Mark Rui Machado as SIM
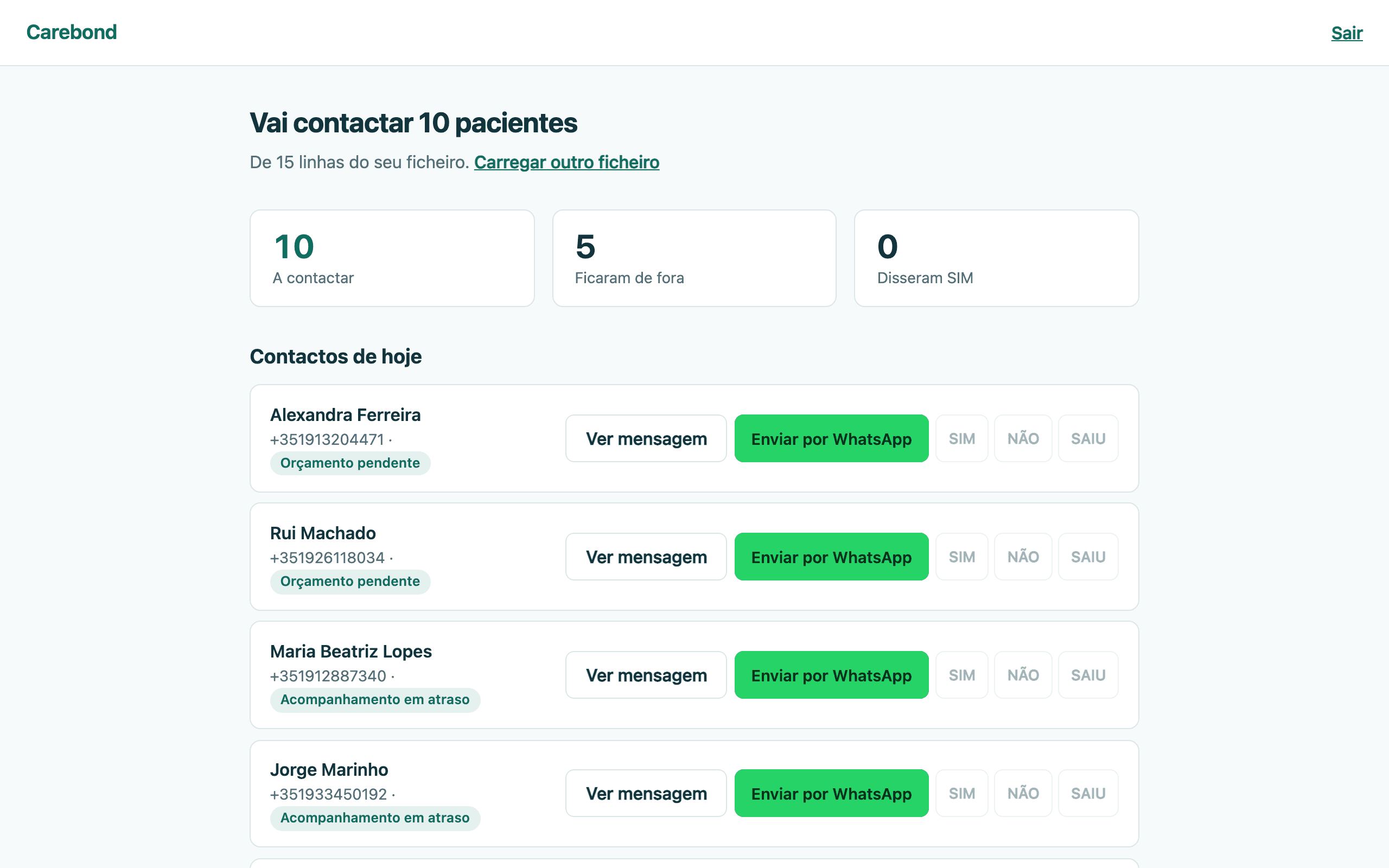1389x868 pixels. click(x=961, y=557)
